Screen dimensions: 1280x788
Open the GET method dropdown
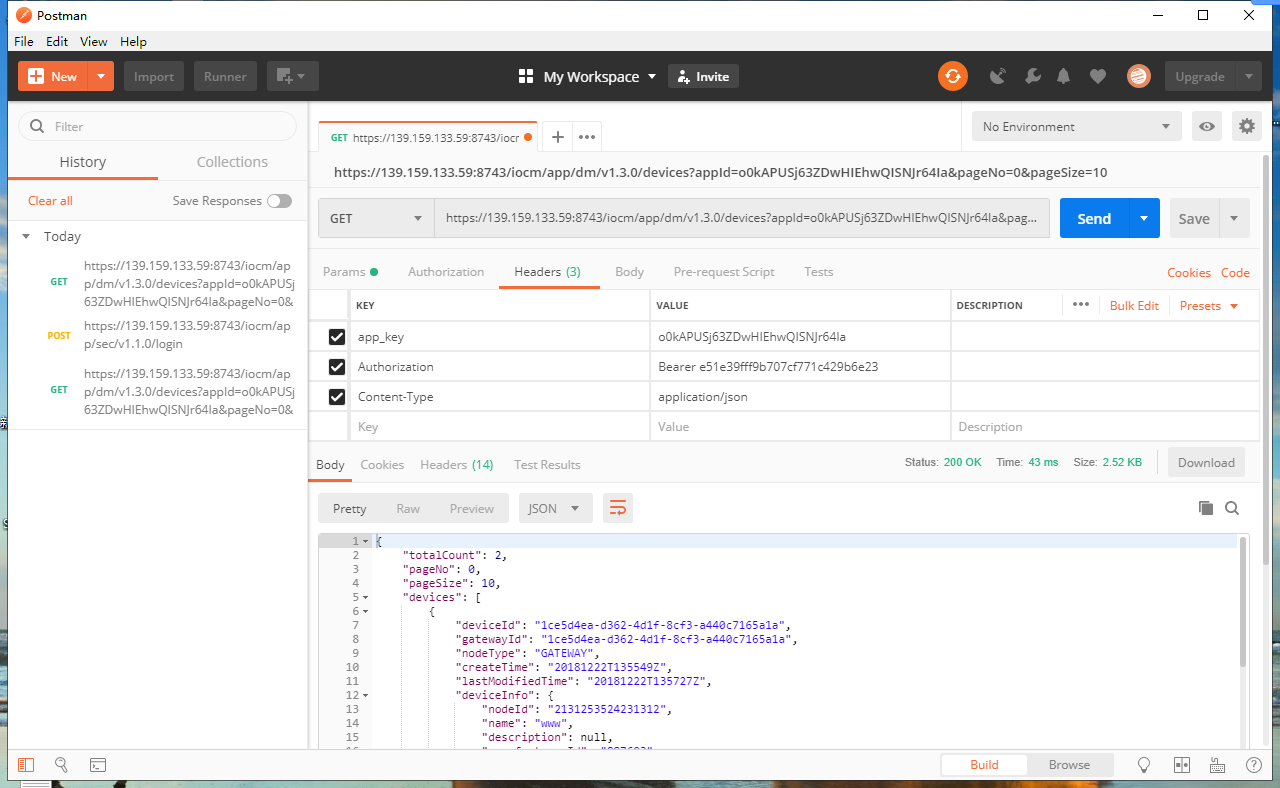[x=376, y=218]
